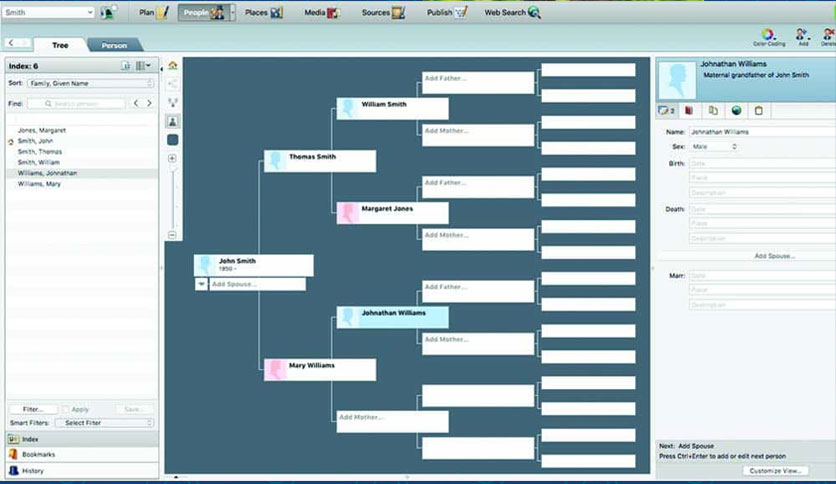Open Facts tab icon in person panel
The height and width of the screenshot is (484, 836).
click(666, 110)
